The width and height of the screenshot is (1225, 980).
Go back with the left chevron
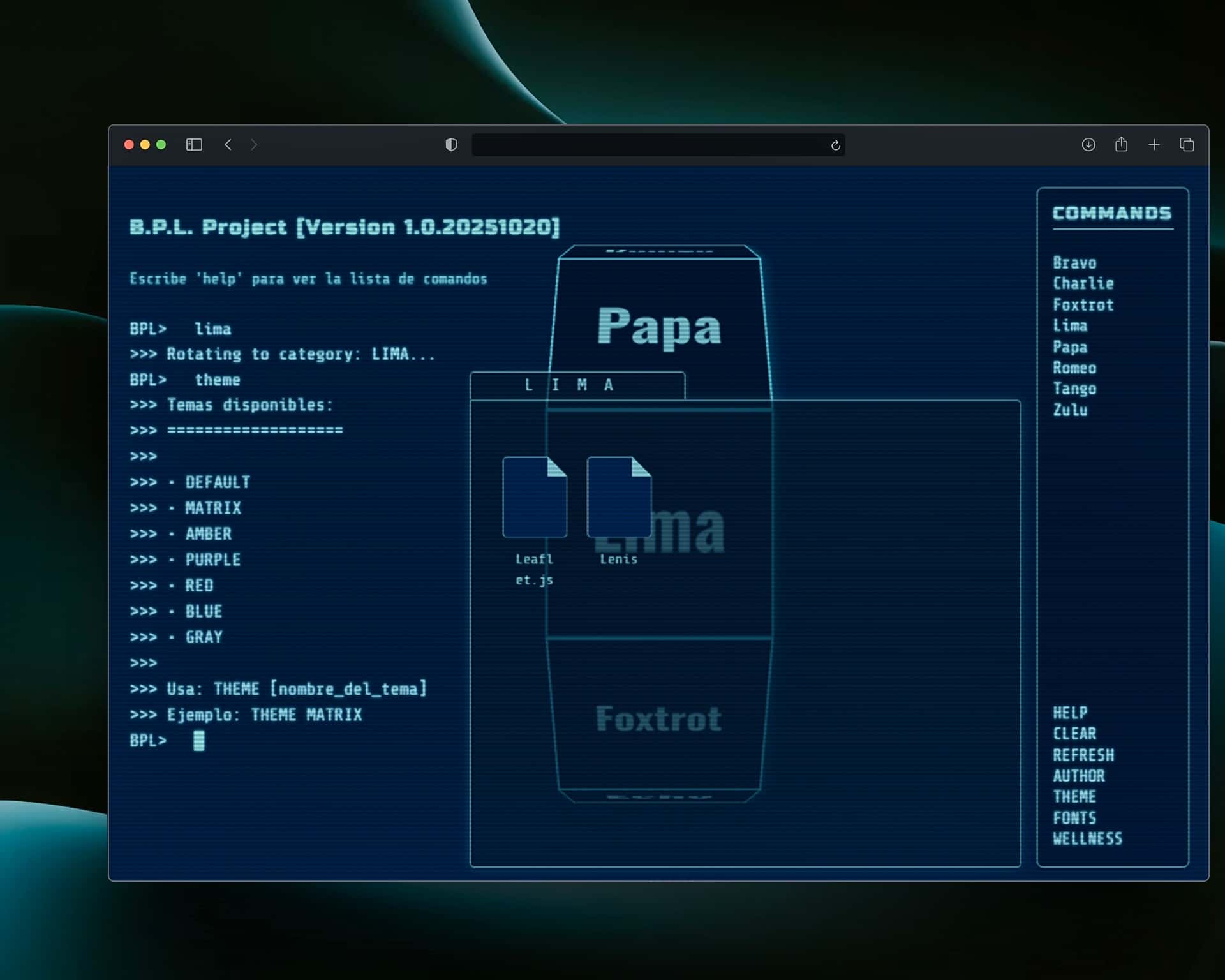coord(228,145)
